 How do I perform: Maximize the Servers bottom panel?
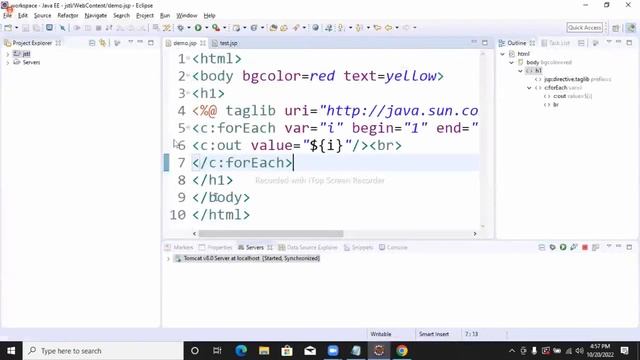[629, 247]
